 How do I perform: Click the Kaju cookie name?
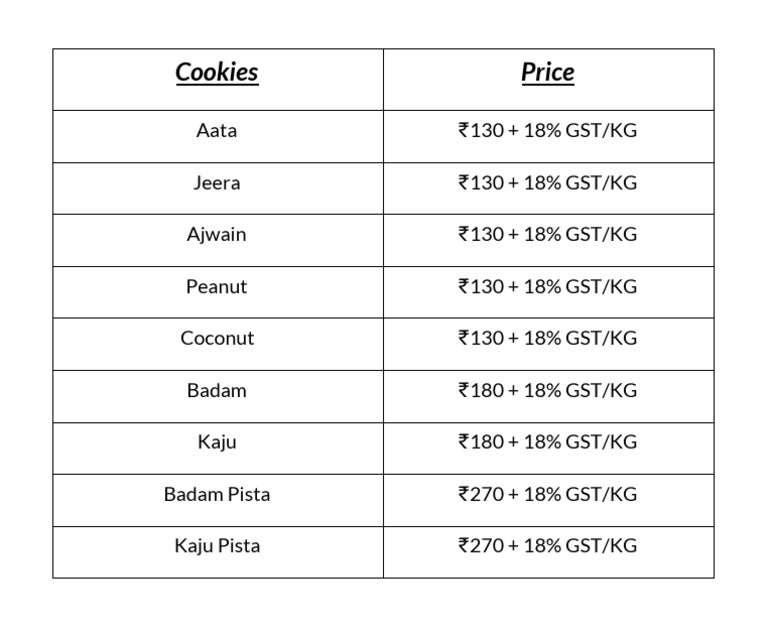[217, 443]
